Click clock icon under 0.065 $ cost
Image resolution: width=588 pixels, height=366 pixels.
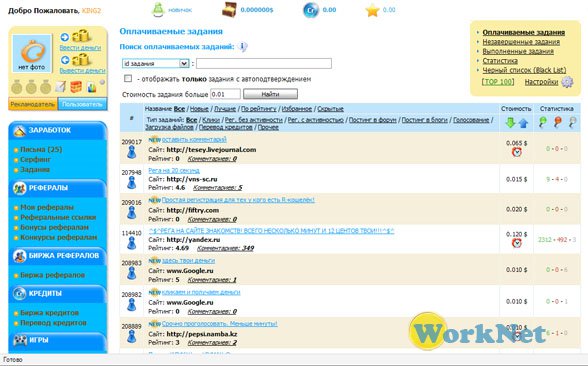click(x=517, y=152)
